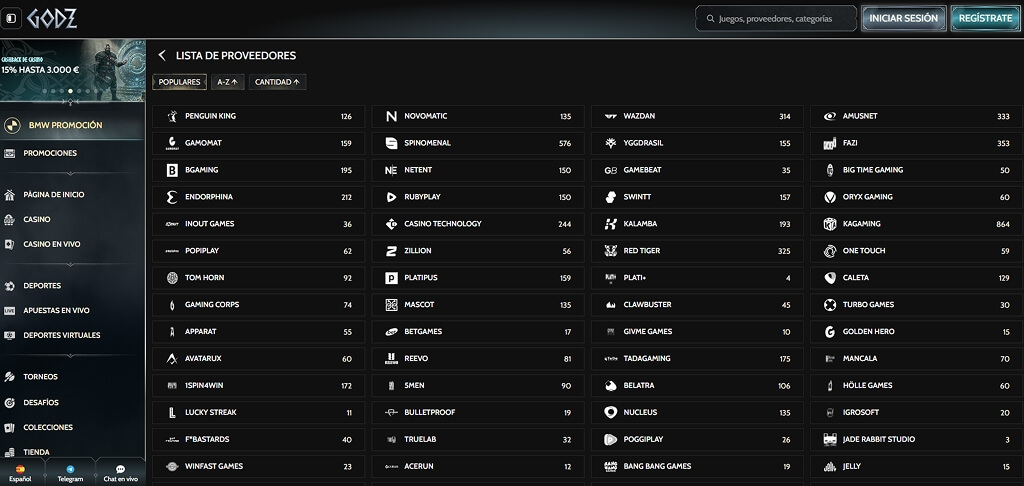Click the Red Tiger logo icon
Viewport: 1024px width, 486px height.
point(611,251)
